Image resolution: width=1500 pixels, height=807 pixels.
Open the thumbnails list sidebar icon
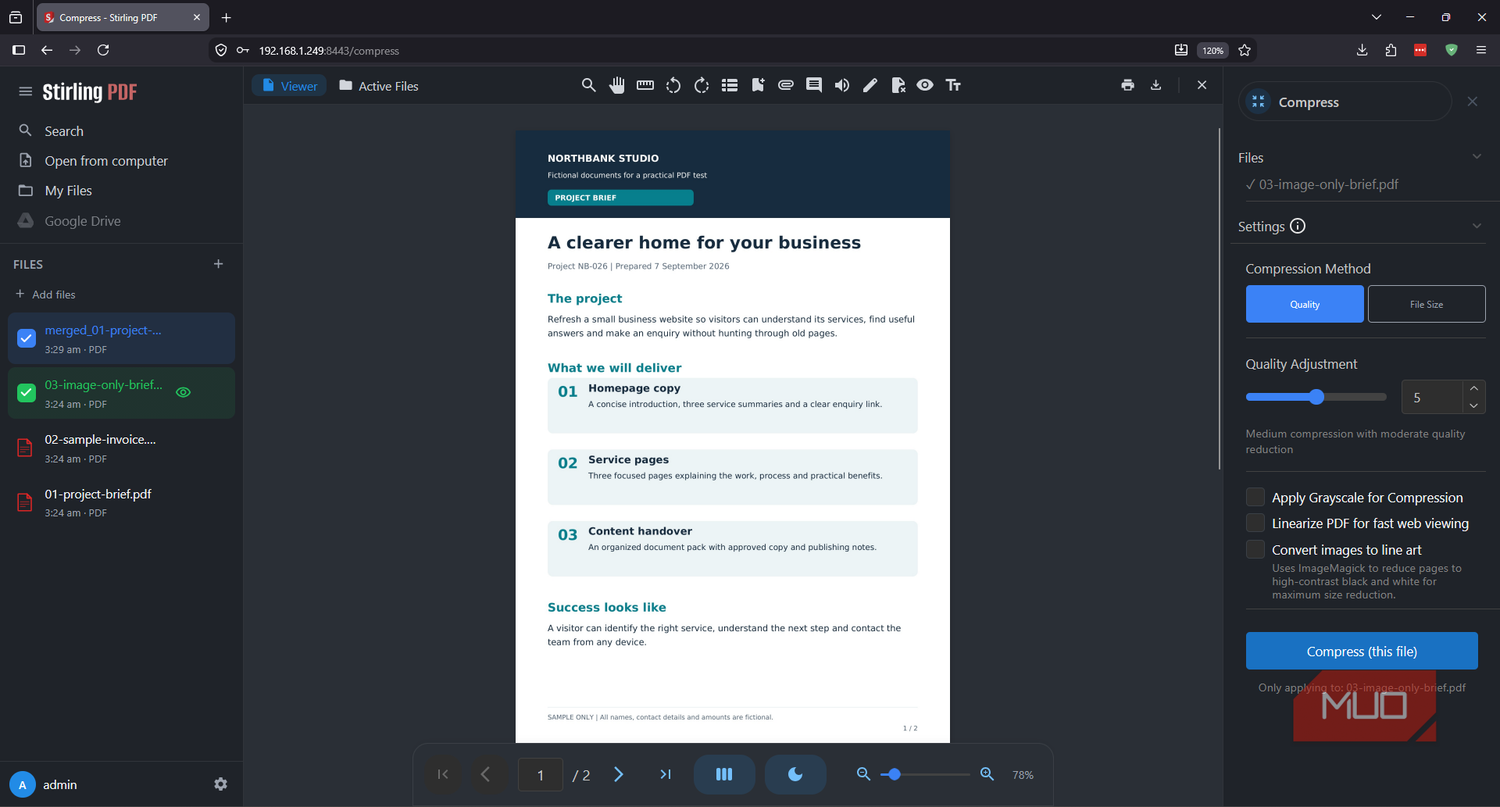click(x=730, y=85)
